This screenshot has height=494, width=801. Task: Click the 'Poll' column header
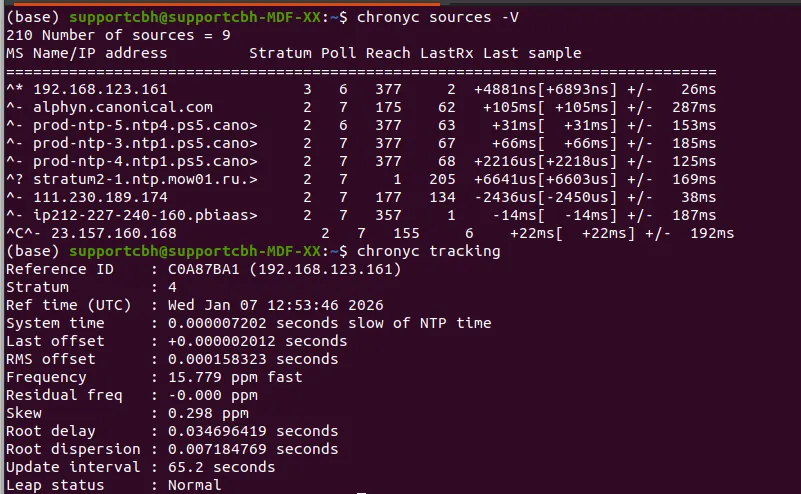(338, 53)
